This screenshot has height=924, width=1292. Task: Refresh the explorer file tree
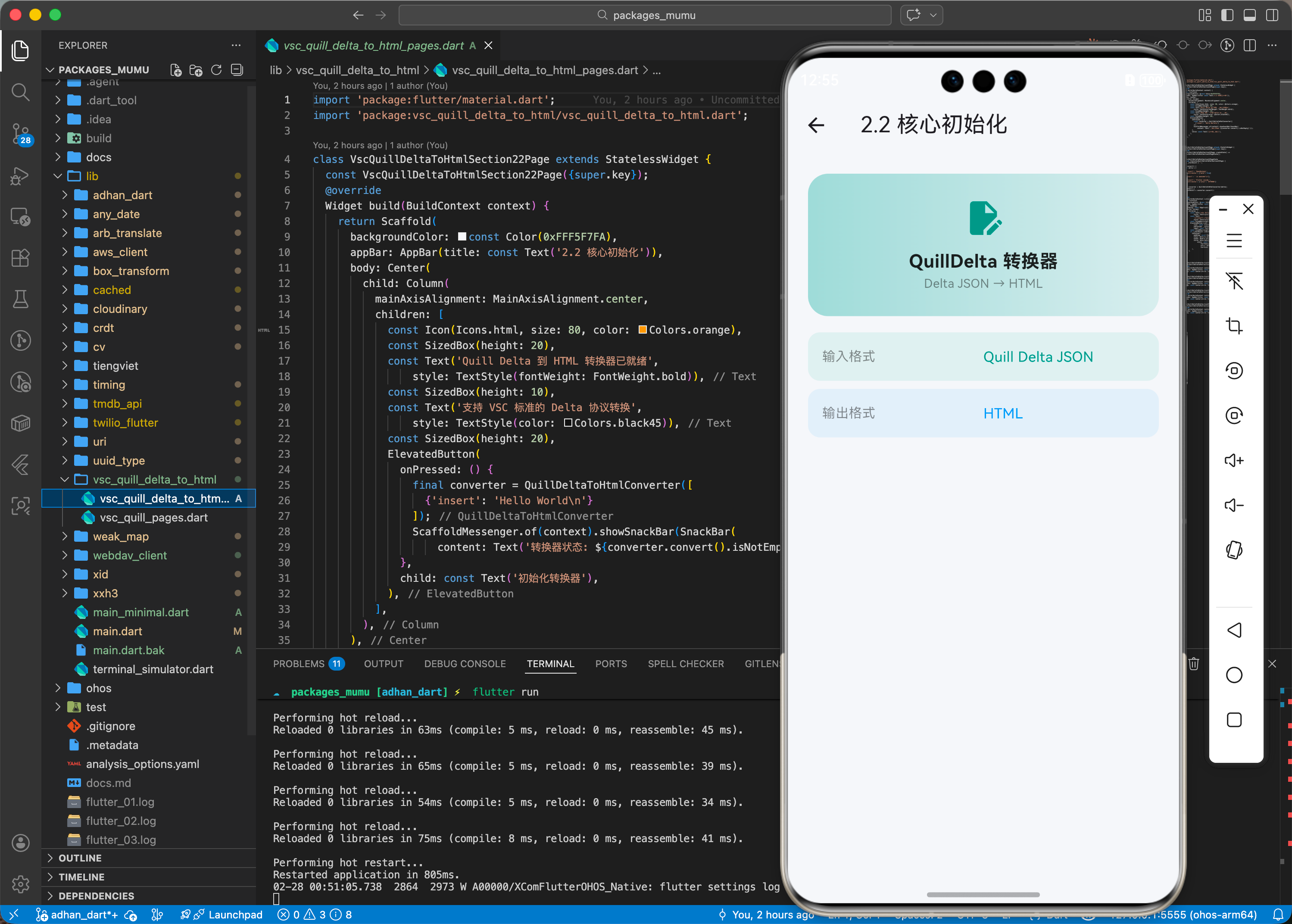pos(216,70)
